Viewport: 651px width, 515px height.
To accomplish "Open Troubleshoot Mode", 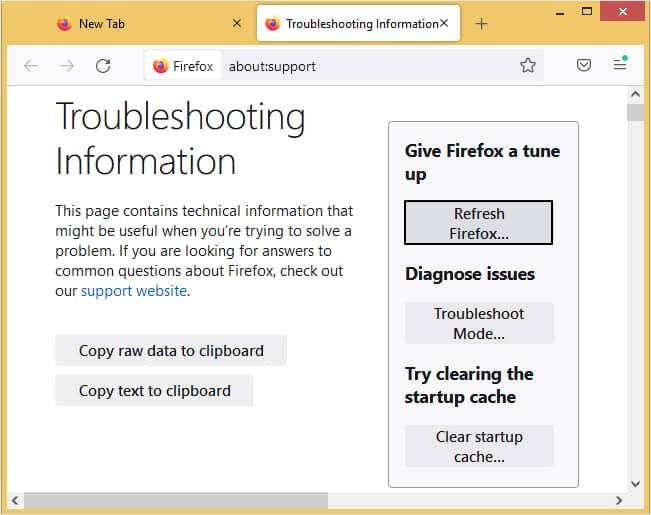I will click(479, 323).
